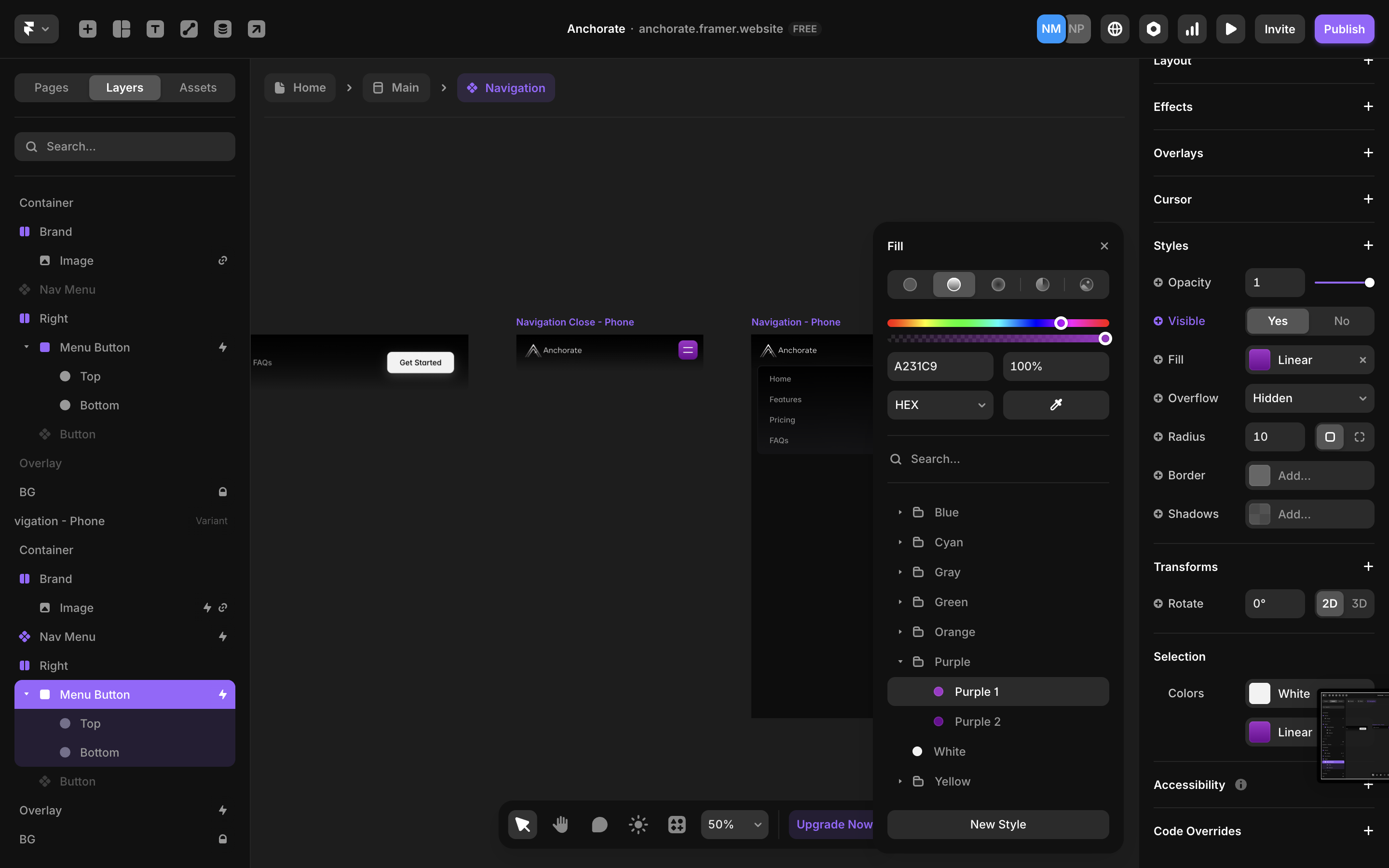This screenshot has height=868, width=1389.
Task: Open the CMS database icon
Action: click(x=223, y=29)
